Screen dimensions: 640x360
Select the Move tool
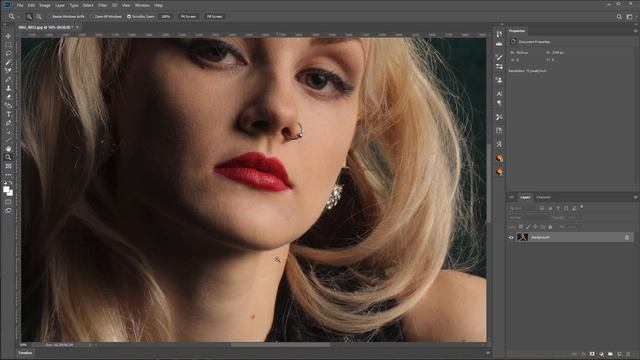[x=8, y=36]
